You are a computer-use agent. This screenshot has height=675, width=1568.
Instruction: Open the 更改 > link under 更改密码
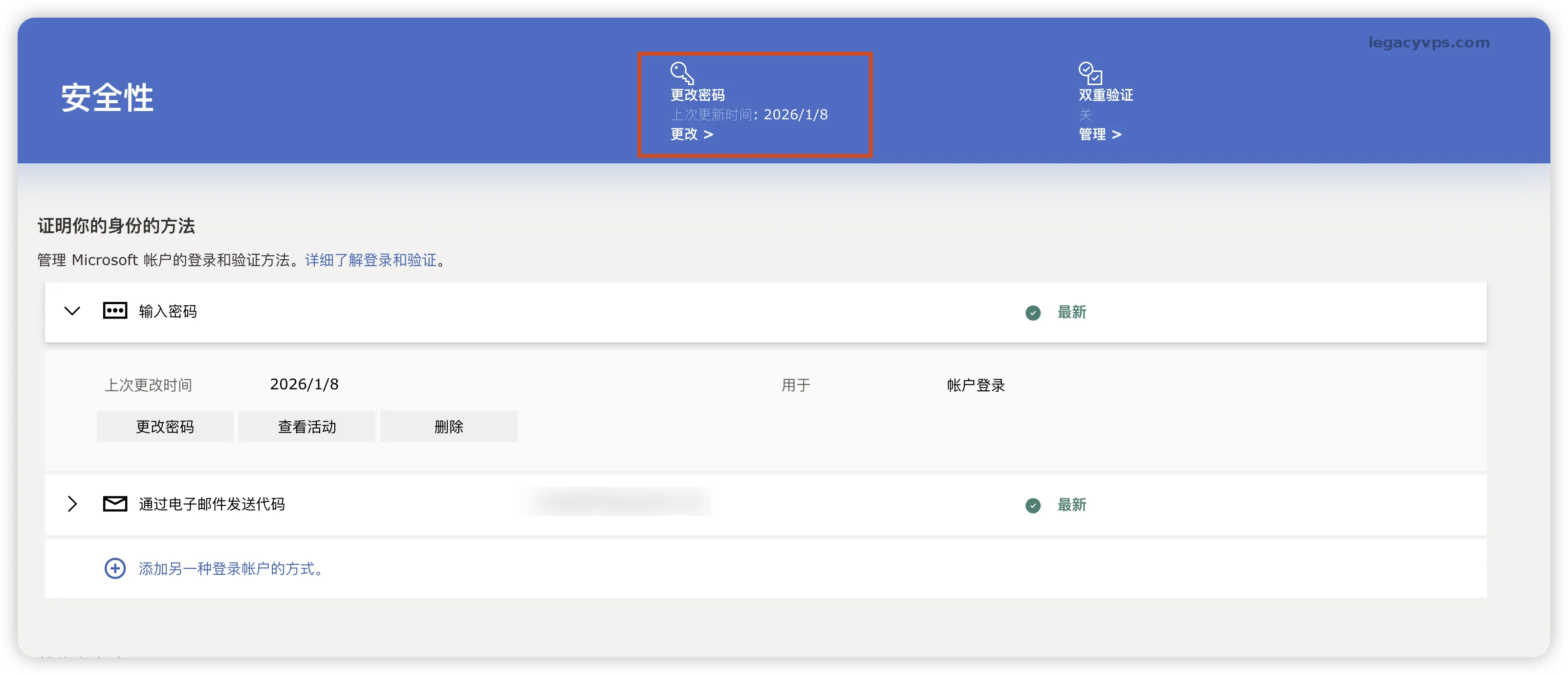coord(691,134)
